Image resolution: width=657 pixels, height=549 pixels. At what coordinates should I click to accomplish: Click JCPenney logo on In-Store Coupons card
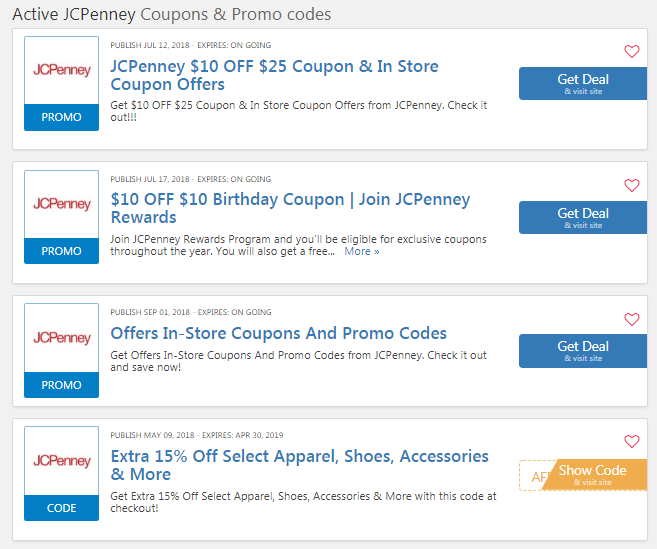pyautogui.click(x=62, y=338)
